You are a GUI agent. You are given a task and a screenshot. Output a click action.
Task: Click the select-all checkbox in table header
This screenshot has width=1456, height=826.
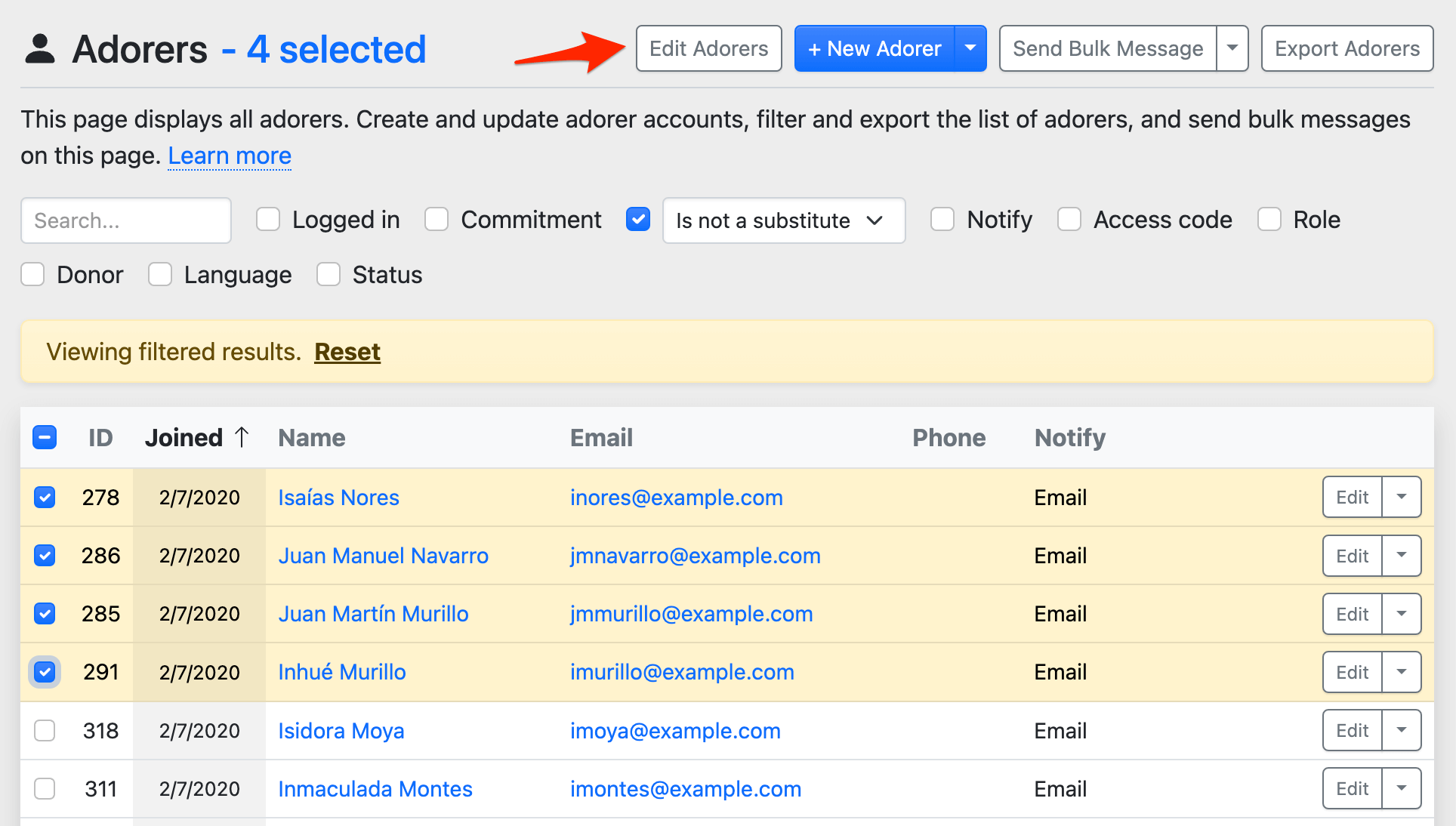45,437
